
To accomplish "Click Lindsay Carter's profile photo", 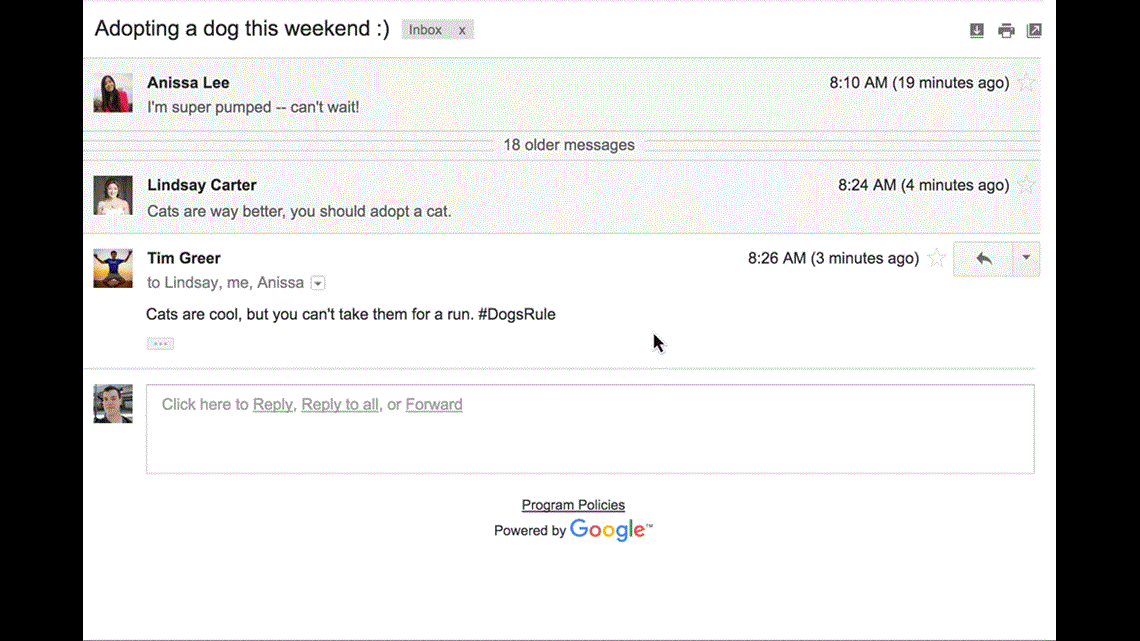I will click(113, 195).
